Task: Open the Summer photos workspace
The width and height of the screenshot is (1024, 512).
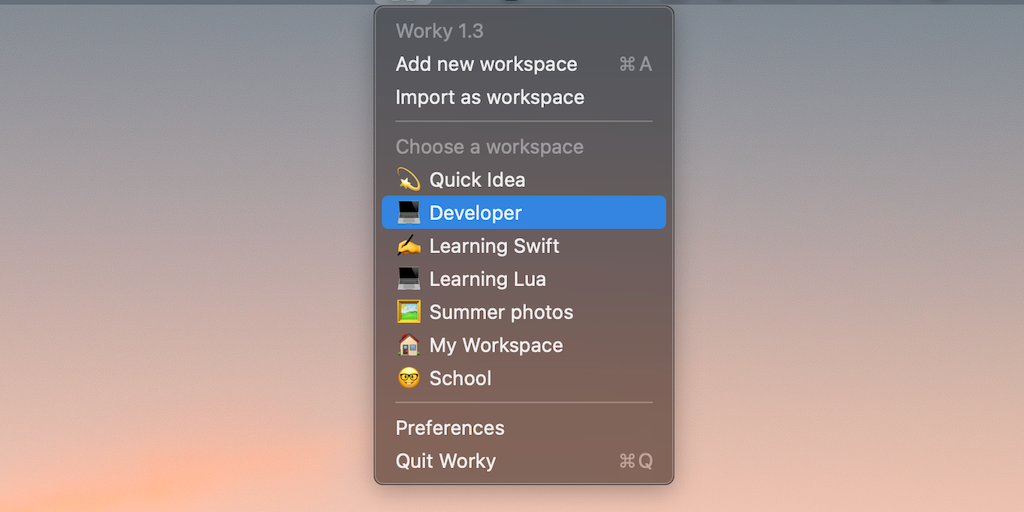Action: 501,312
